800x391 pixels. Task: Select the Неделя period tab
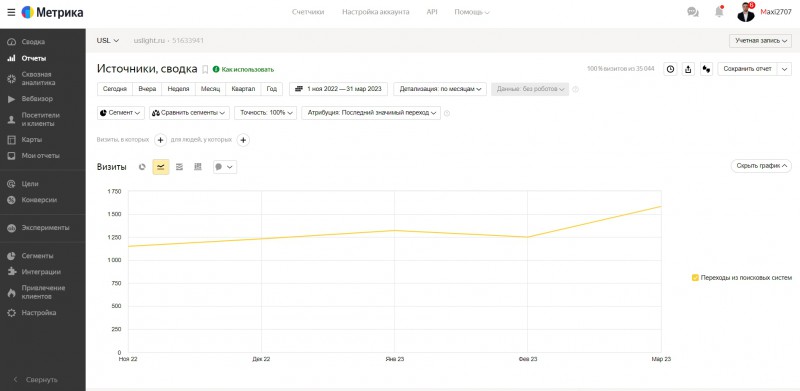(x=178, y=89)
